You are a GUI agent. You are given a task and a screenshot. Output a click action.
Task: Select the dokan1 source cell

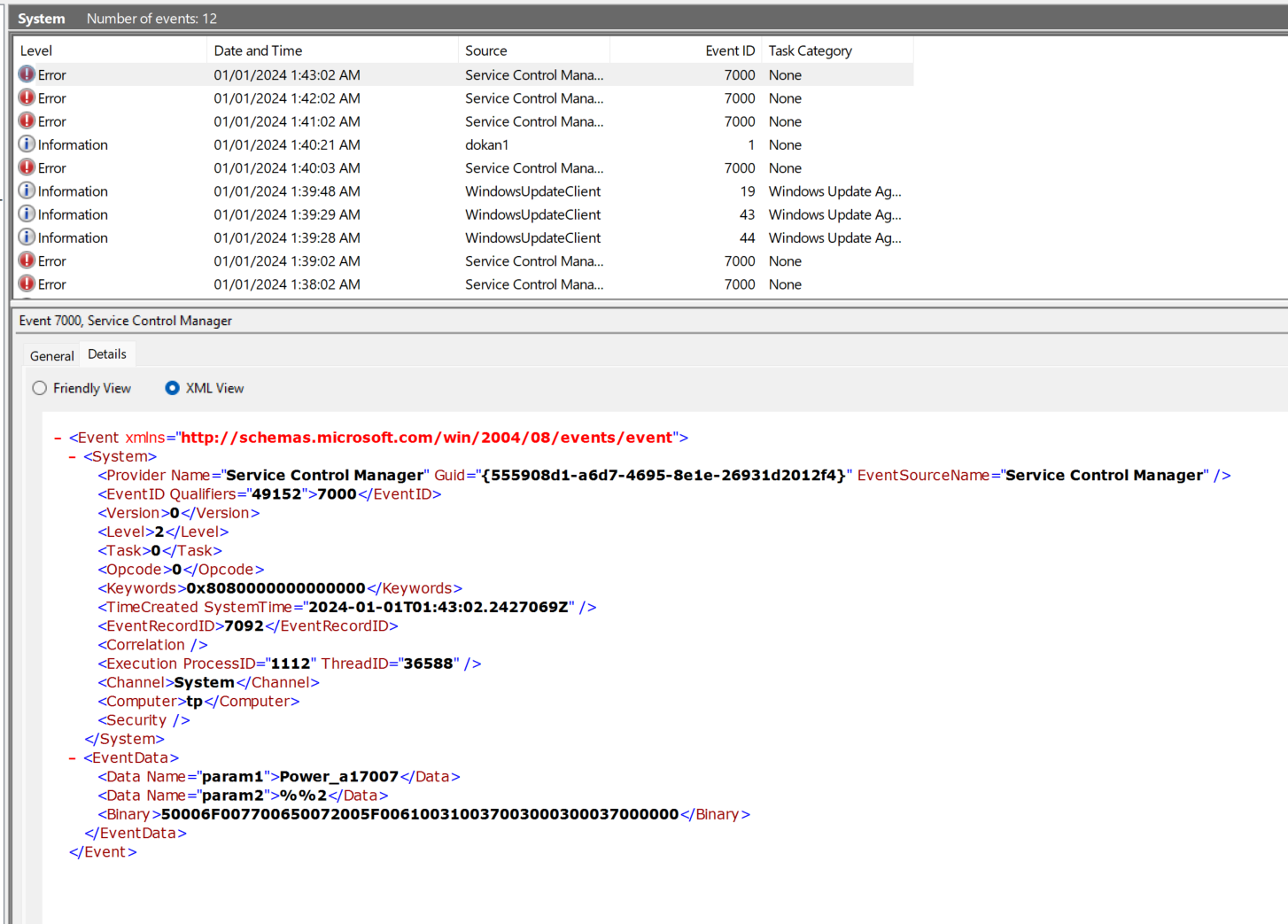487,144
